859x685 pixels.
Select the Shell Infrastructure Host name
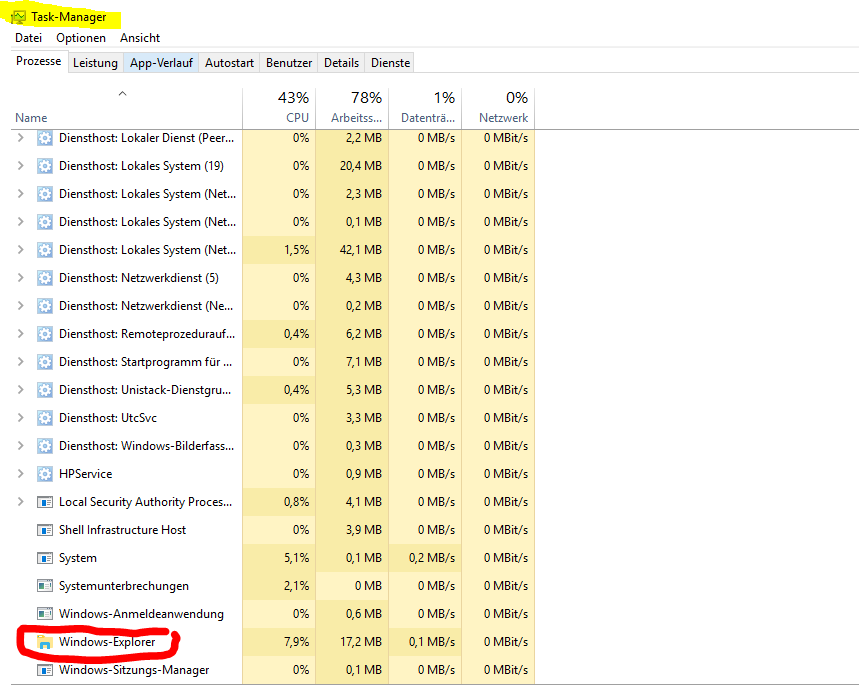pos(122,530)
